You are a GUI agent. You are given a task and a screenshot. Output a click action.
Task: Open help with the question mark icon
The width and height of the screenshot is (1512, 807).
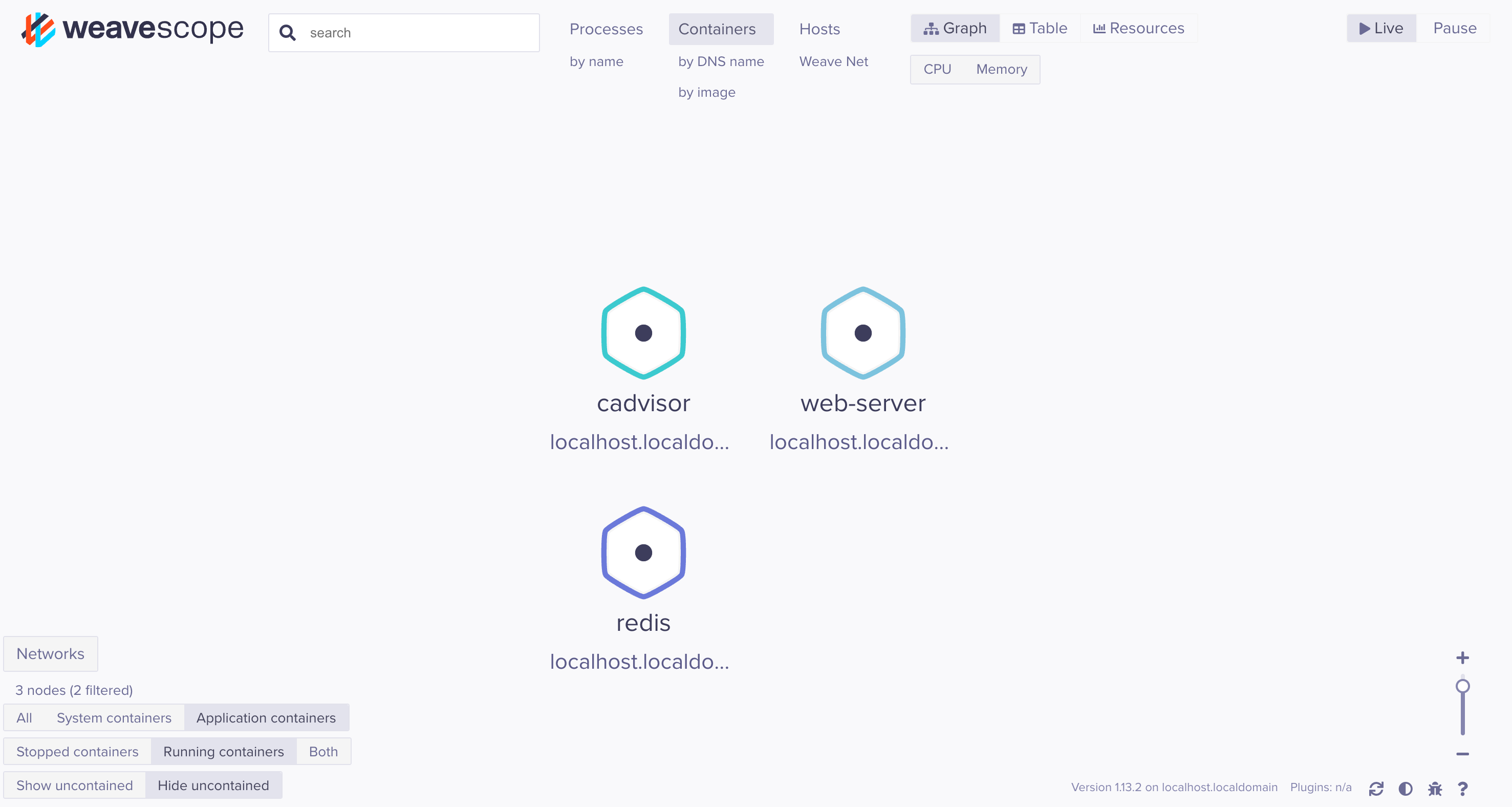tap(1463, 789)
